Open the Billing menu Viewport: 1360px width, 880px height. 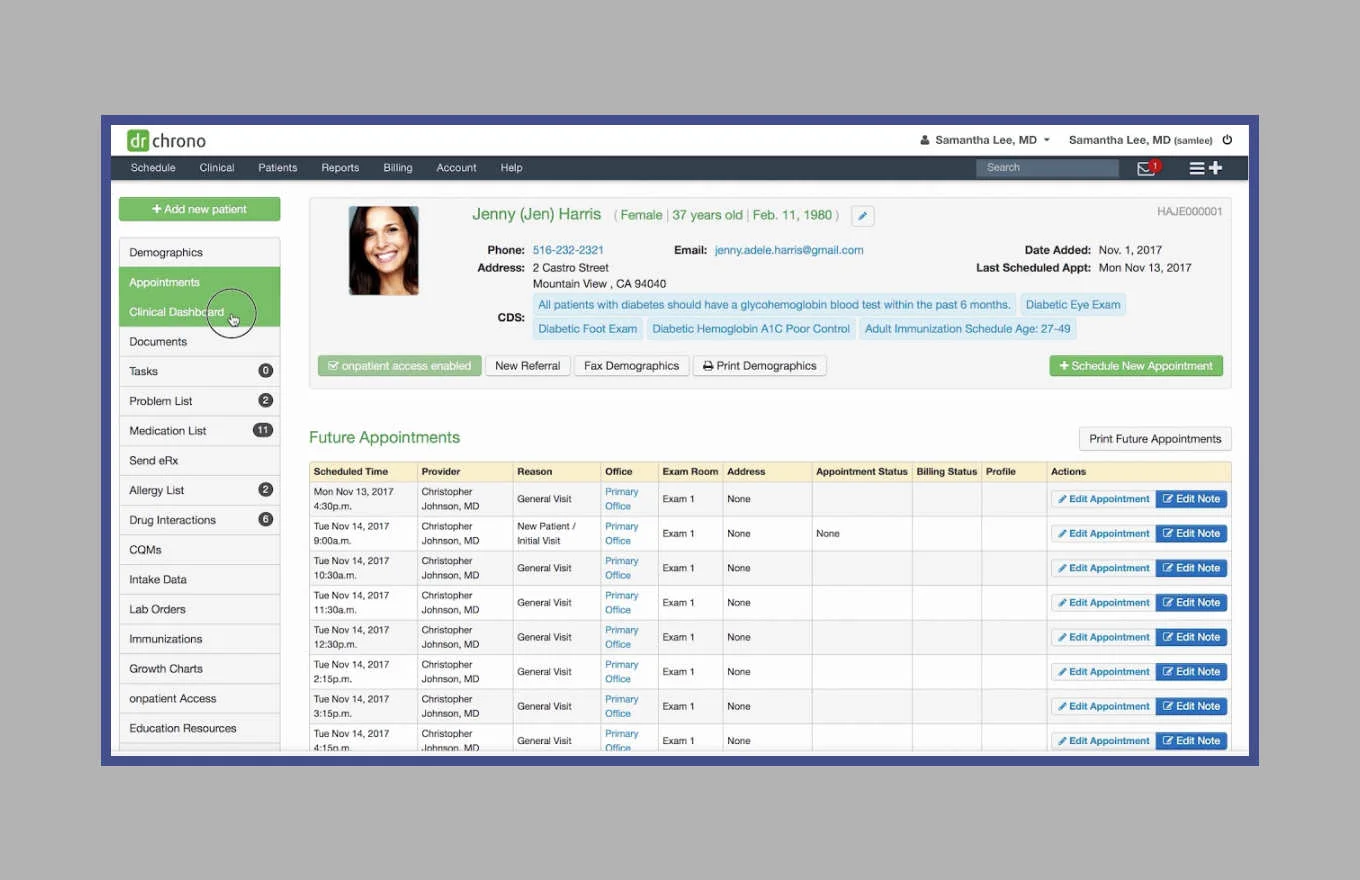[397, 168]
